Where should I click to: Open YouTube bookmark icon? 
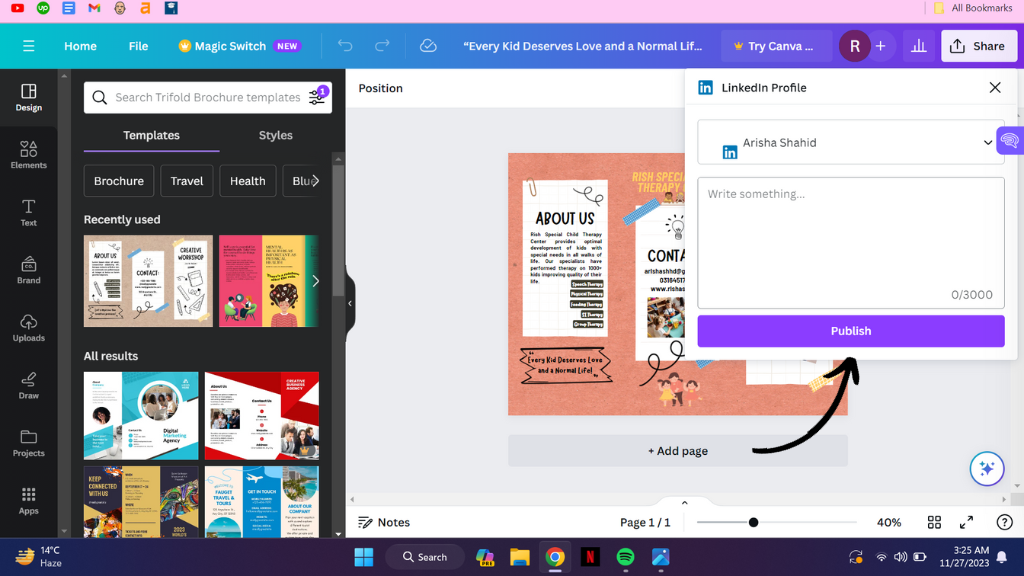click(x=18, y=8)
